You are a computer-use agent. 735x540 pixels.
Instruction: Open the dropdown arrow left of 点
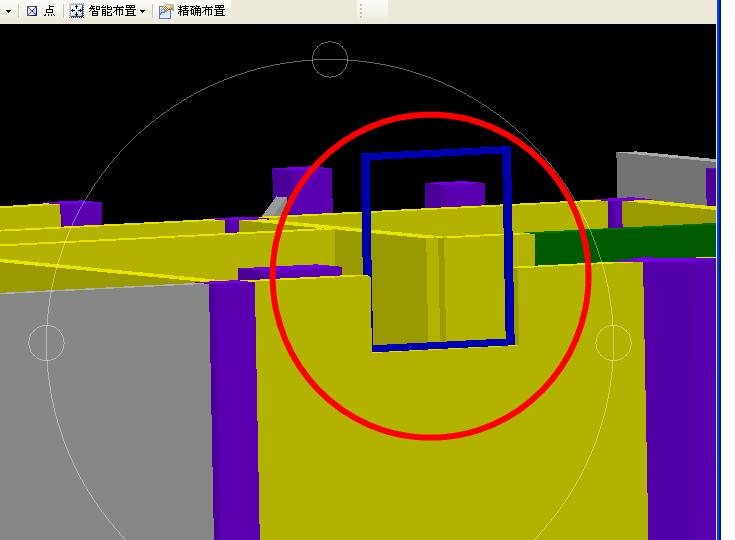pyautogui.click(x=8, y=11)
